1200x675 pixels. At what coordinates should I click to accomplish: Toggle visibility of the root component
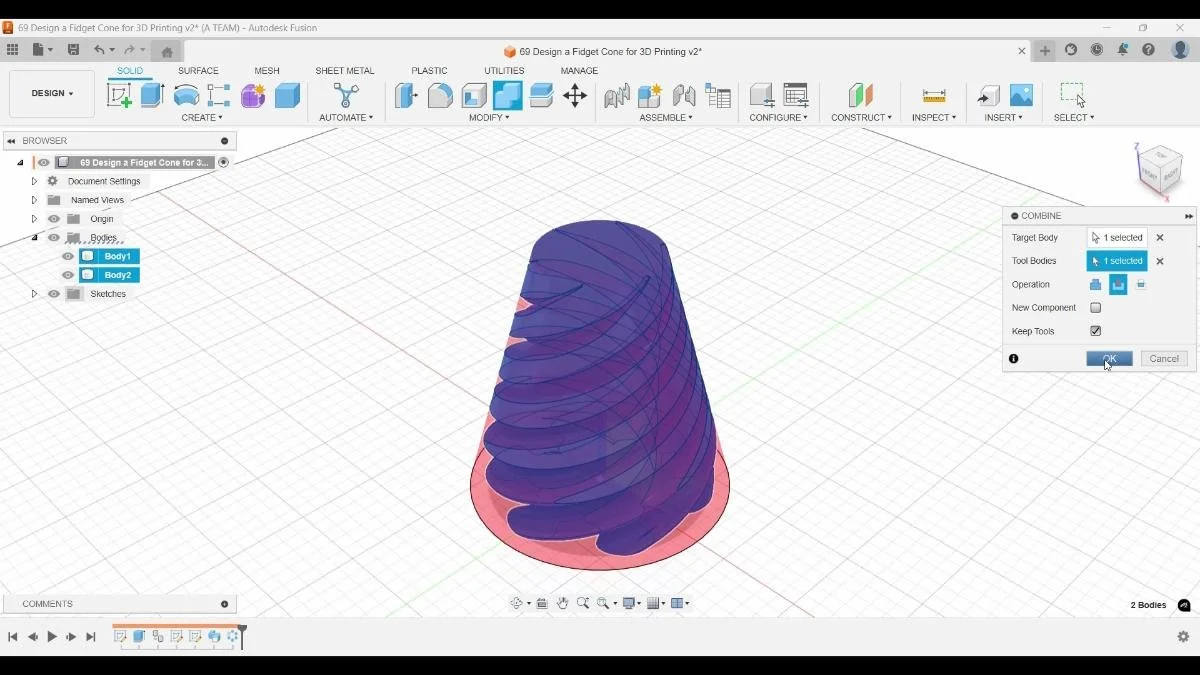[x=43, y=162]
